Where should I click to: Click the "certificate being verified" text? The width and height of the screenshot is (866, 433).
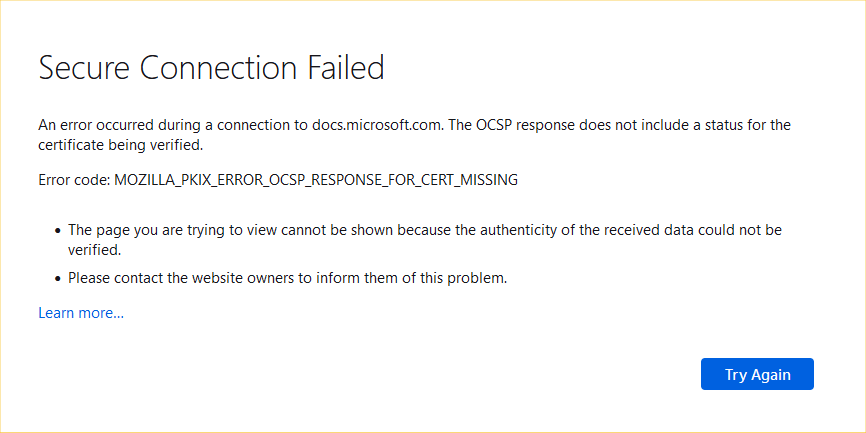[x=120, y=145]
